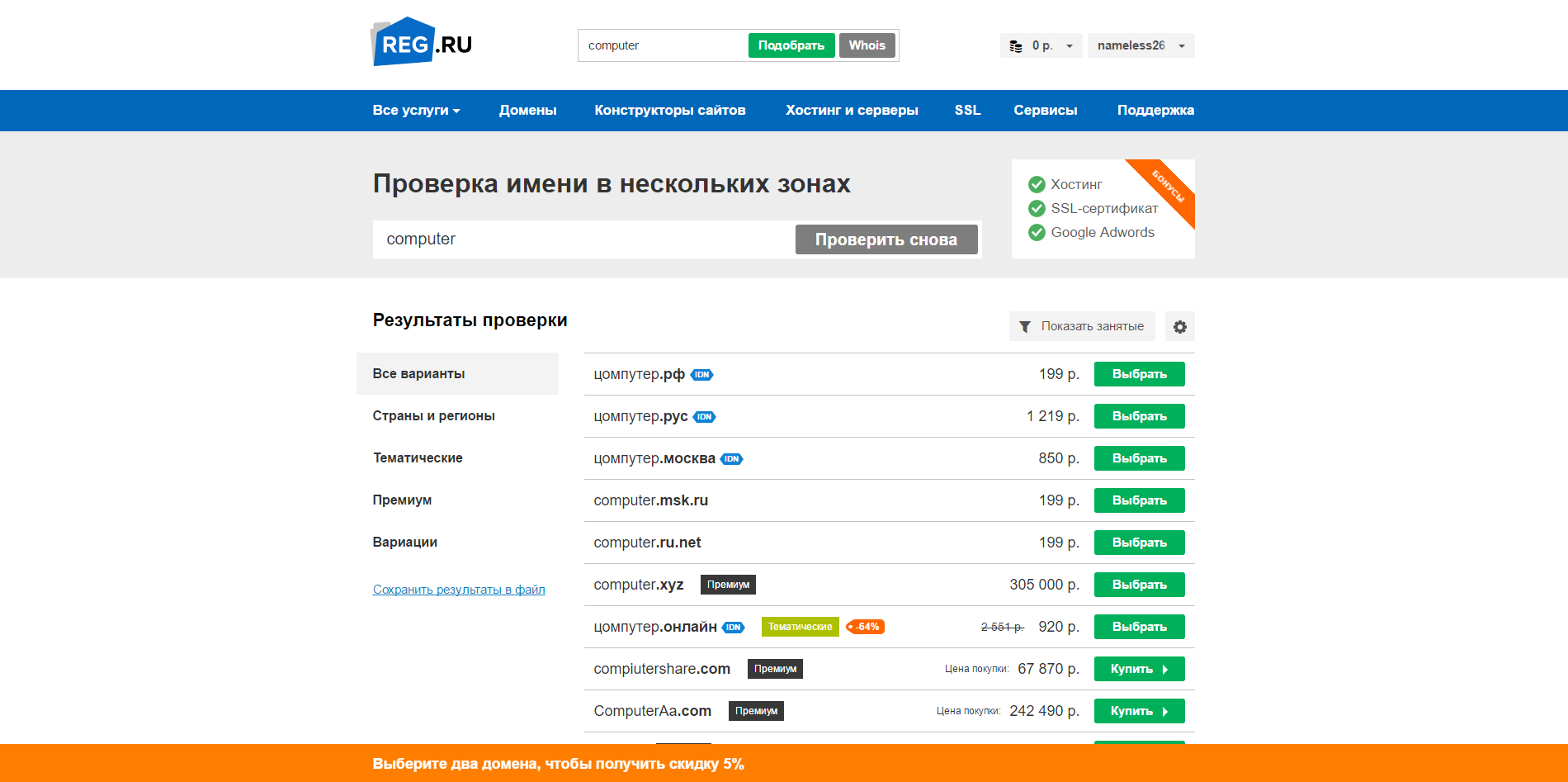Image resolution: width=1568 pixels, height=782 pixels.
Task: Click the -64% discount badge on цомпутер.онлайн
Action: [x=865, y=627]
